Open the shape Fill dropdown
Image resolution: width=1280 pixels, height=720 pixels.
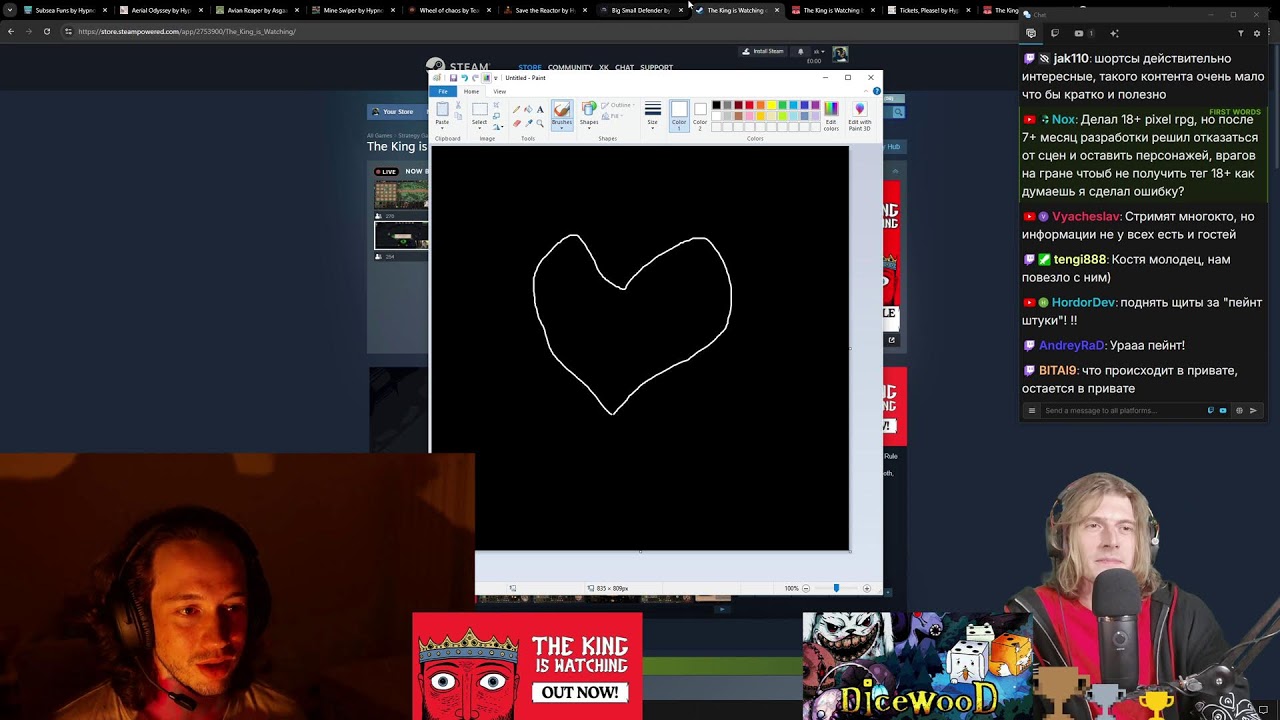[x=612, y=116]
